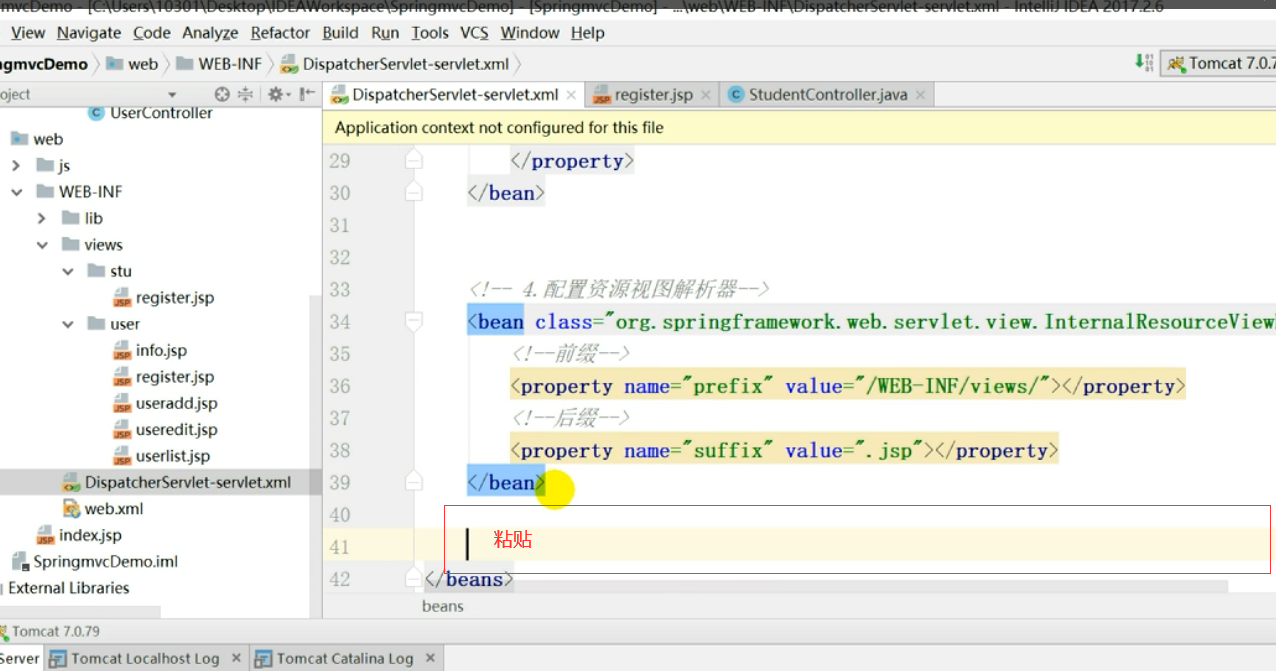Viewport: 1276px width, 671px height.
Task: Collapse the views folder arrow
Action: [42, 245]
